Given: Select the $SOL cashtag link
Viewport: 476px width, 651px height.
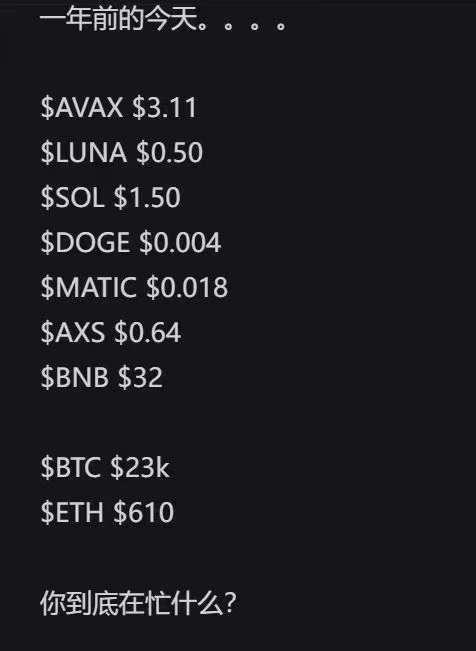Looking at the screenshot, I should (72, 197).
